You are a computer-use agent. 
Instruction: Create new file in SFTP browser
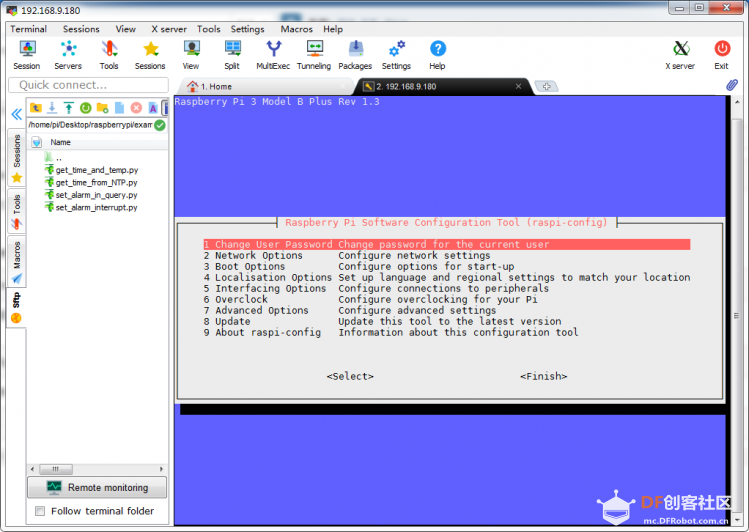[x=119, y=108]
